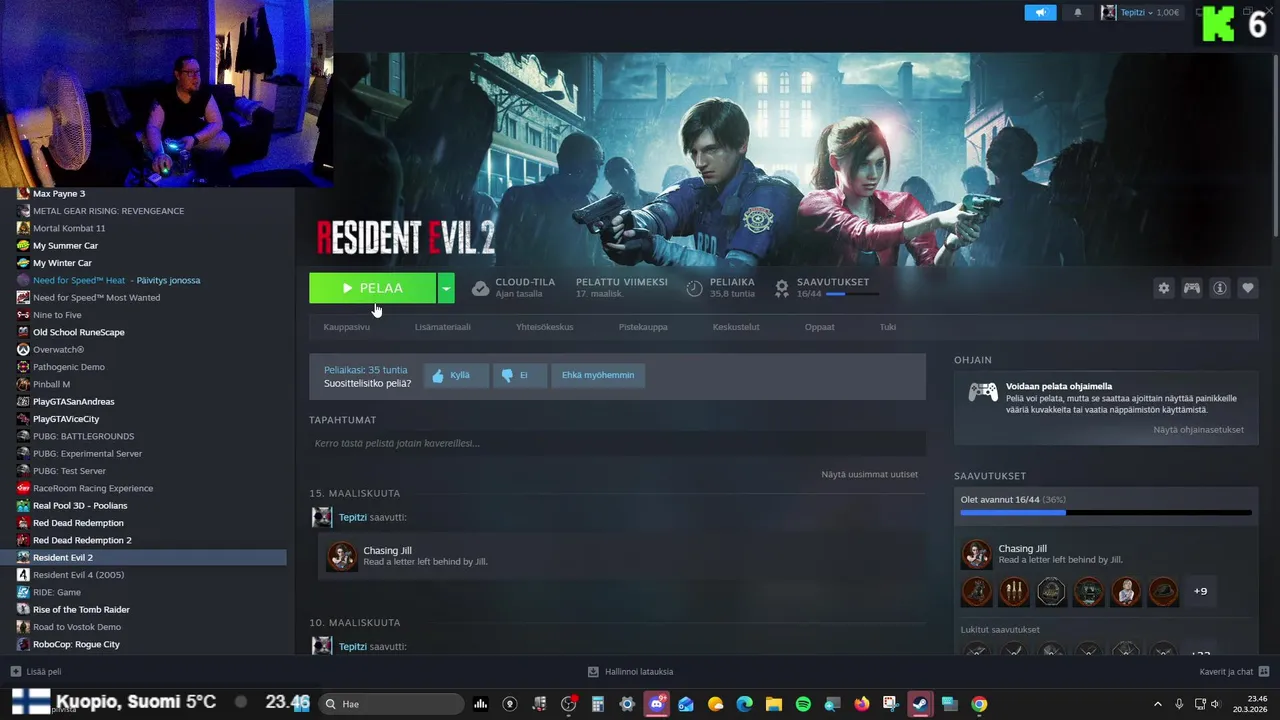
Task: Click the green PELAA play button
Action: click(372, 288)
